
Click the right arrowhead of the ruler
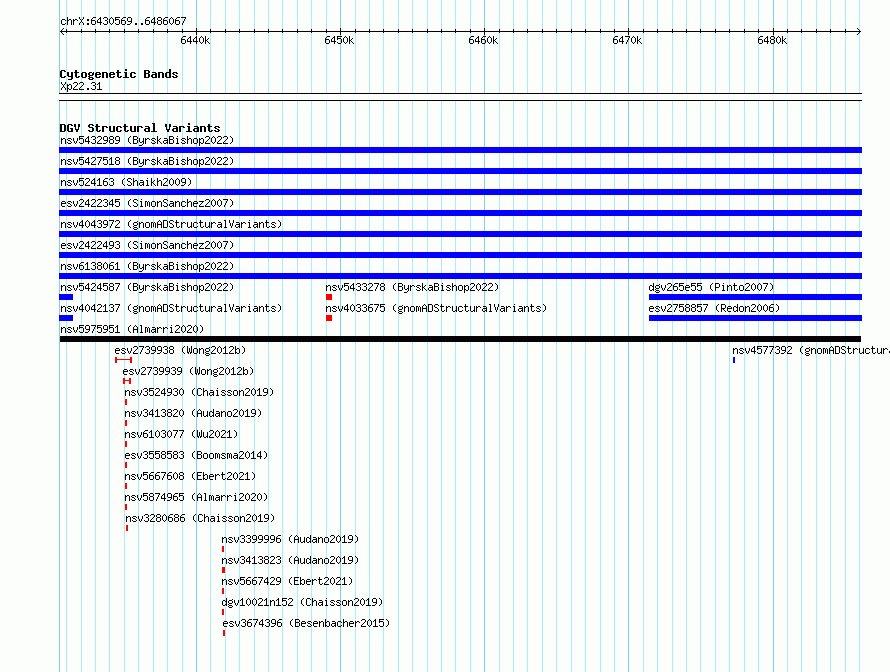click(859, 31)
